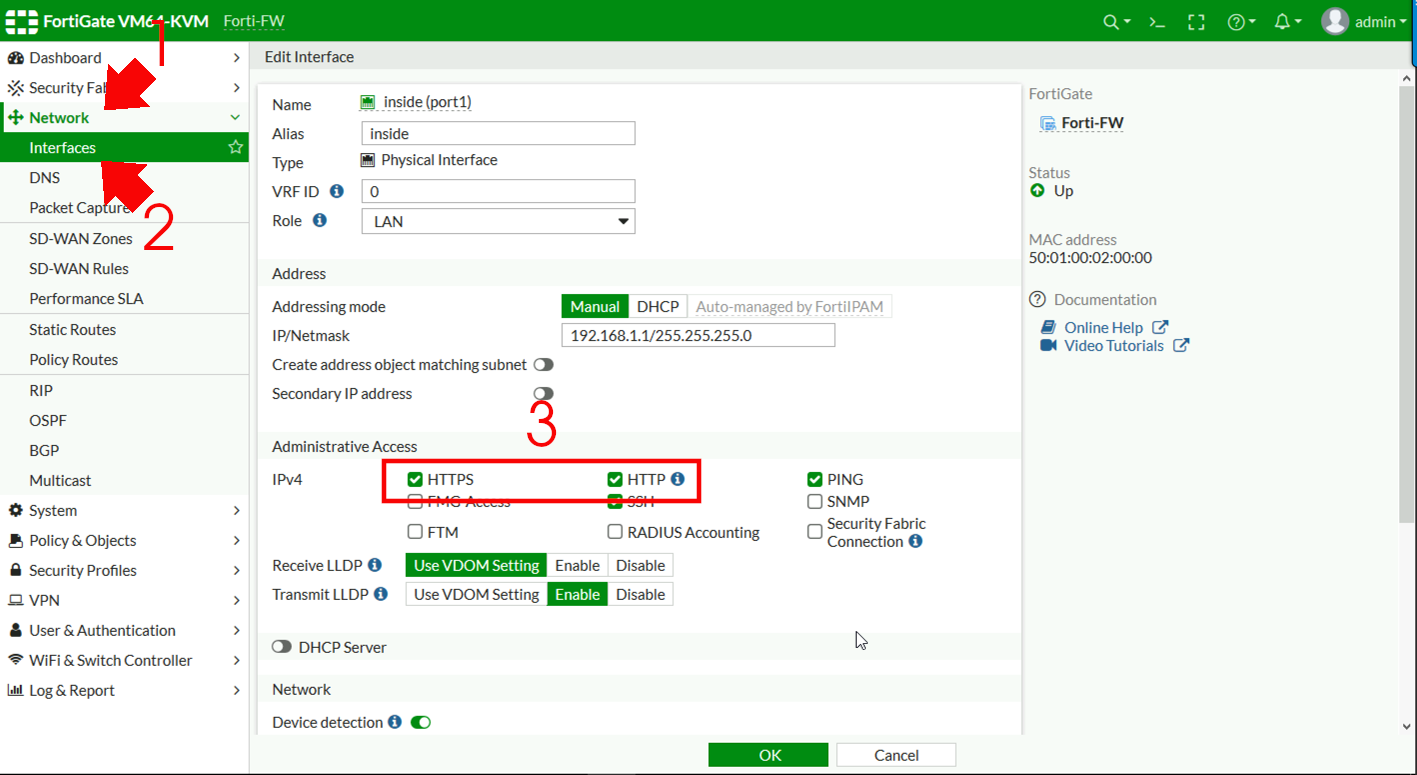
Task: Uncheck the HTTPS administrative access checkbox
Action: (x=415, y=480)
